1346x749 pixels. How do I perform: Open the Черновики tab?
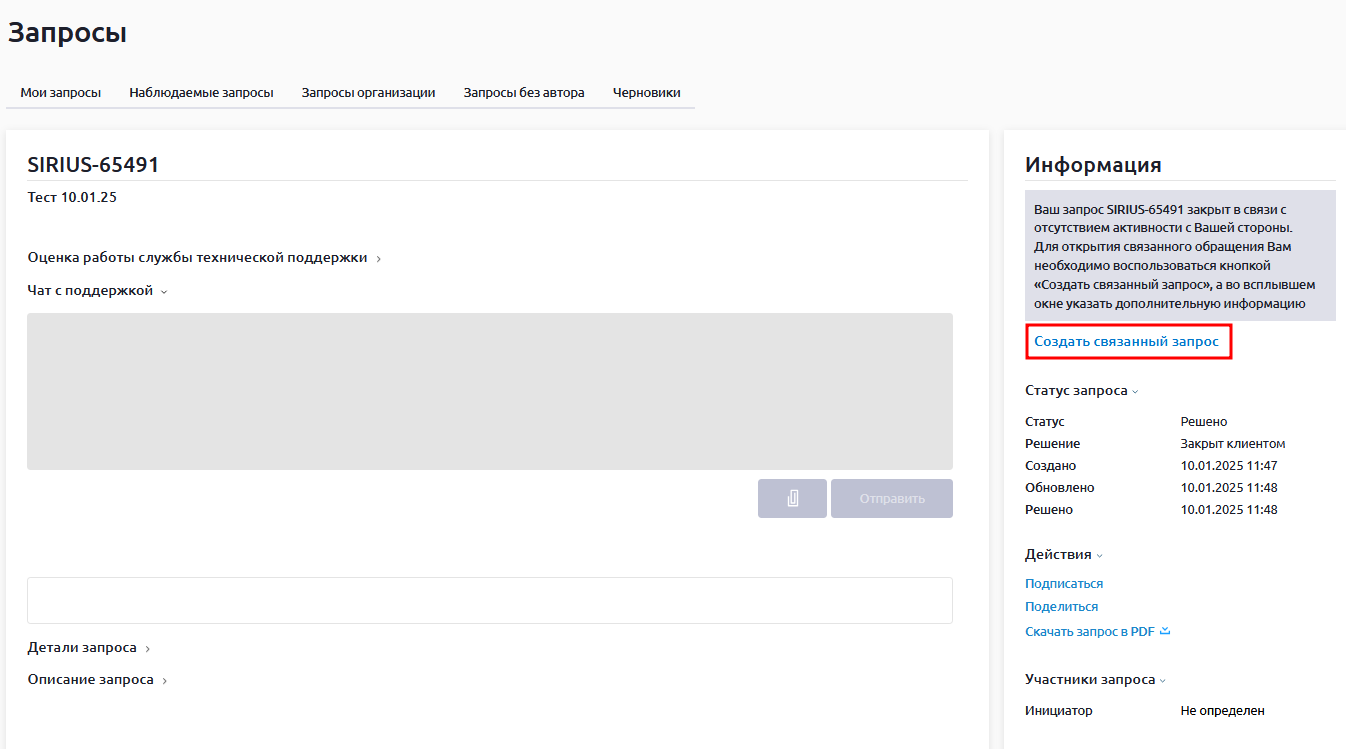pos(646,93)
